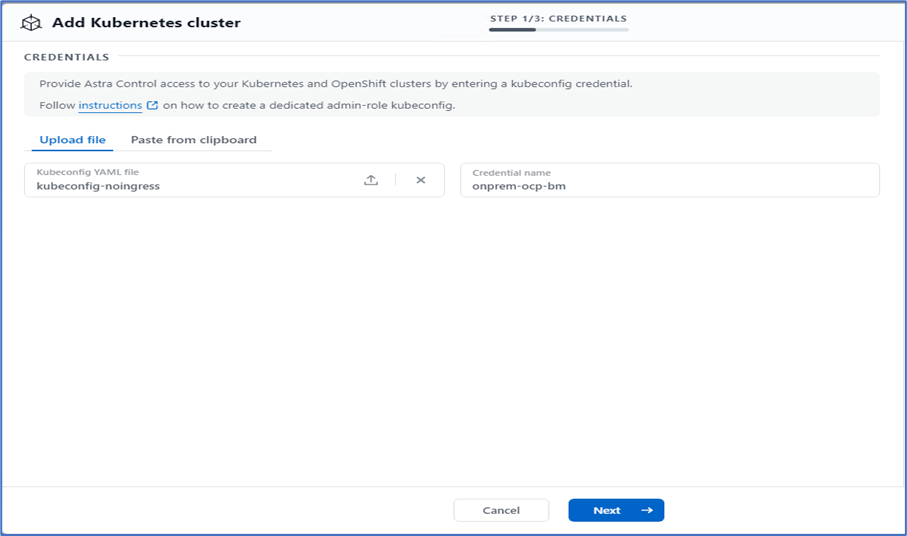Click the kubeconfig-noingress file name text
This screenshot has width=907, height=536.
[x=98, y=186]
